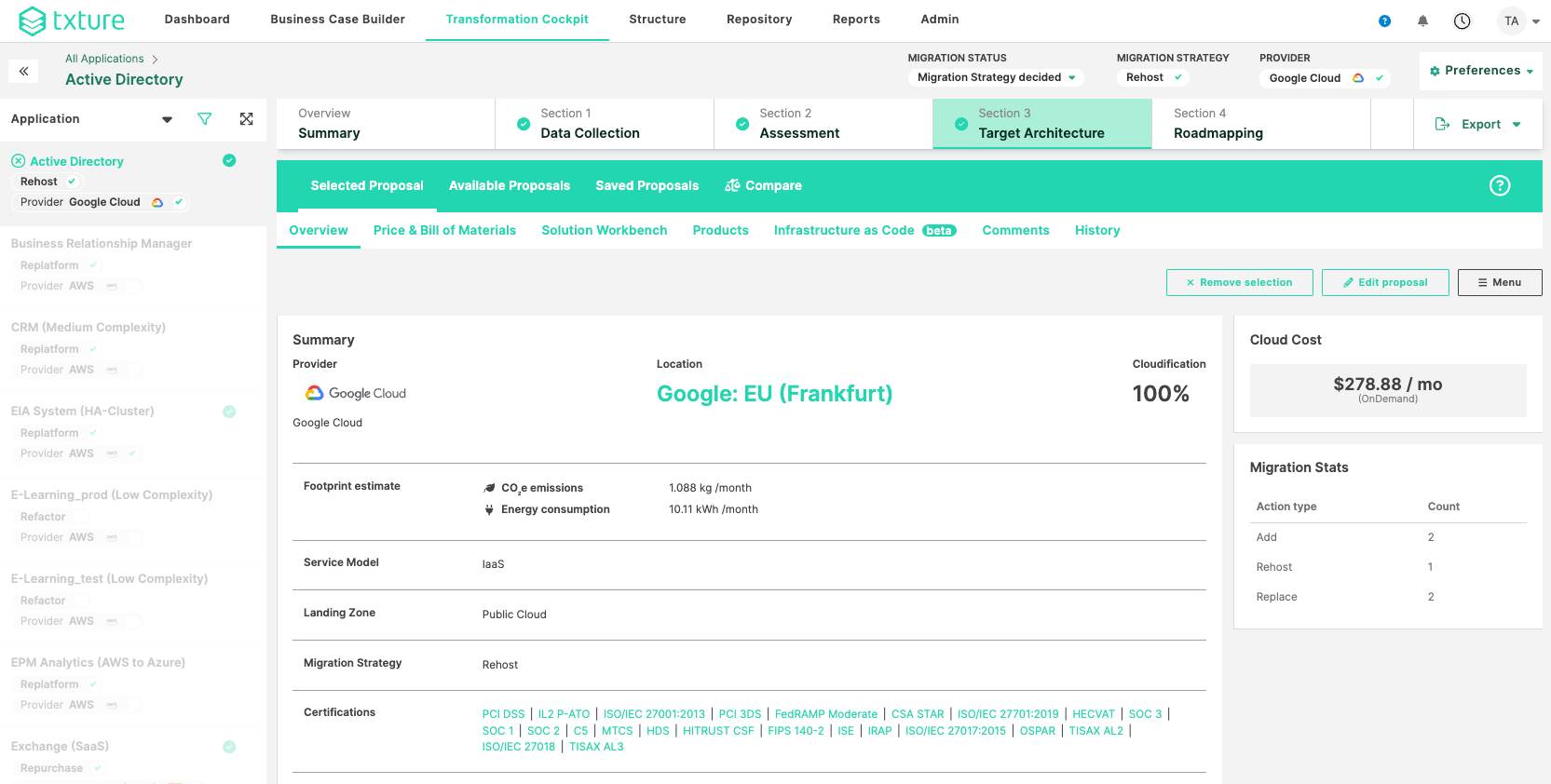Open Migration Strategy decided status dropdown
The image size is (1551, 784).
coord(996,77)
